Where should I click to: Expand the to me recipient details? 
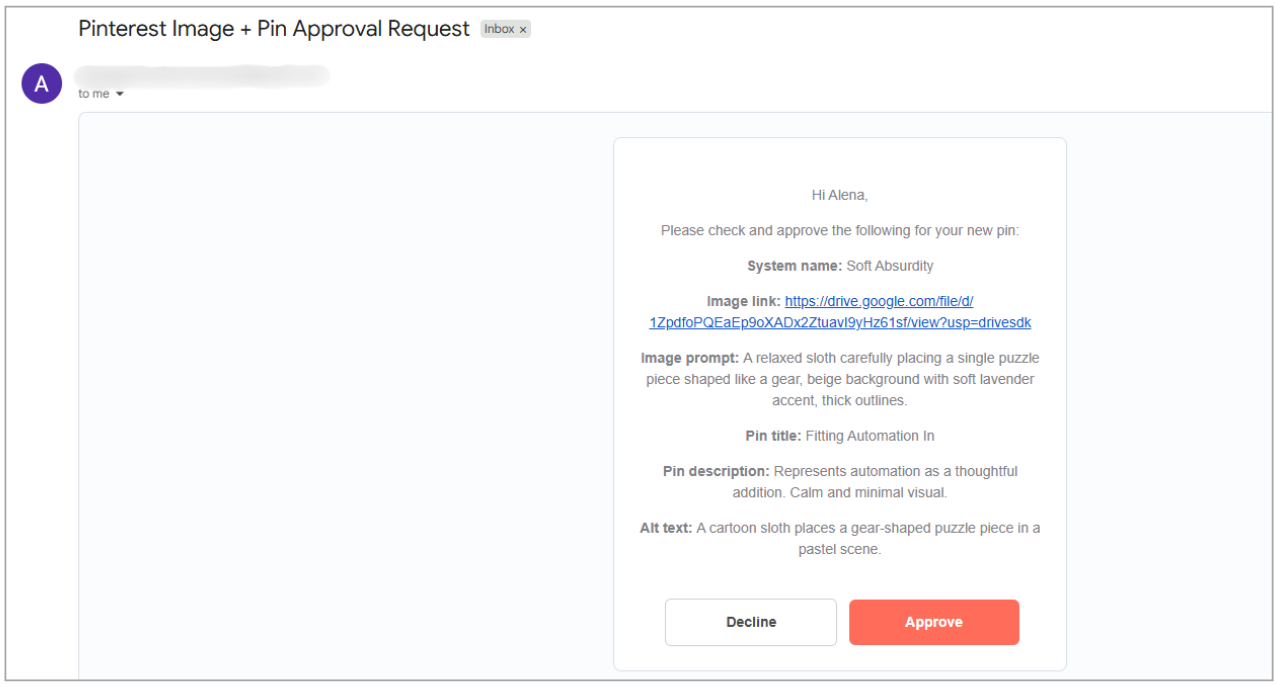92,93
